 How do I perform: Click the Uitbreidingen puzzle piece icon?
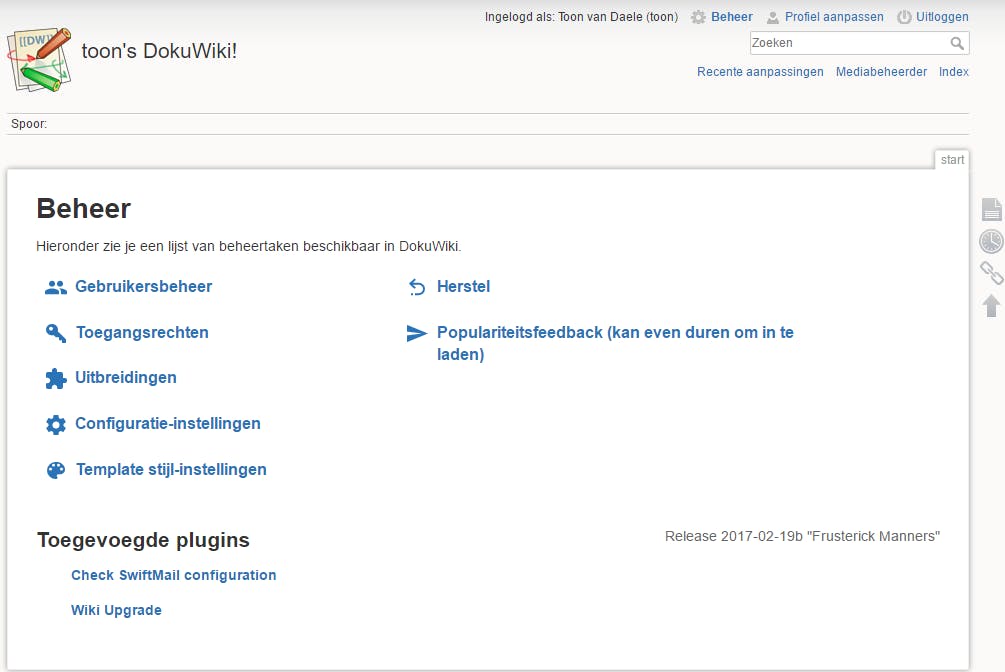coord(56,378)
